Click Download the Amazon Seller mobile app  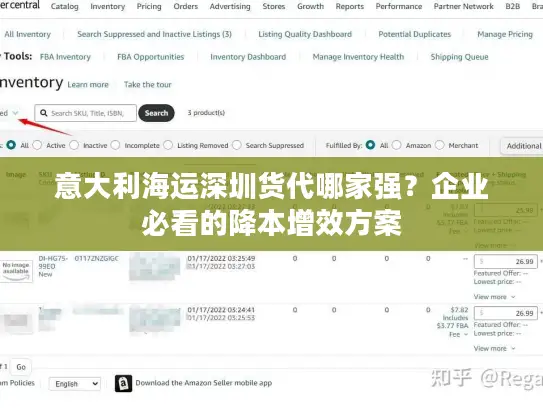[204, 383]
